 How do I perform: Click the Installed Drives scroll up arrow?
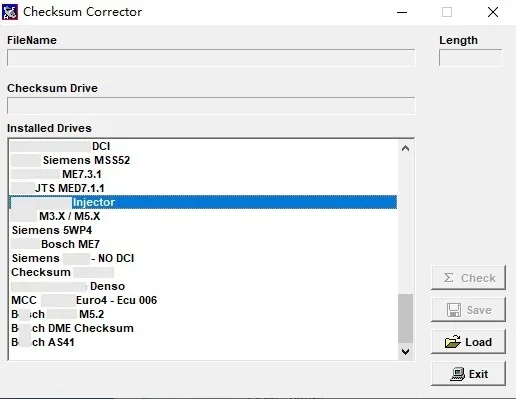[x=405, y=148]
